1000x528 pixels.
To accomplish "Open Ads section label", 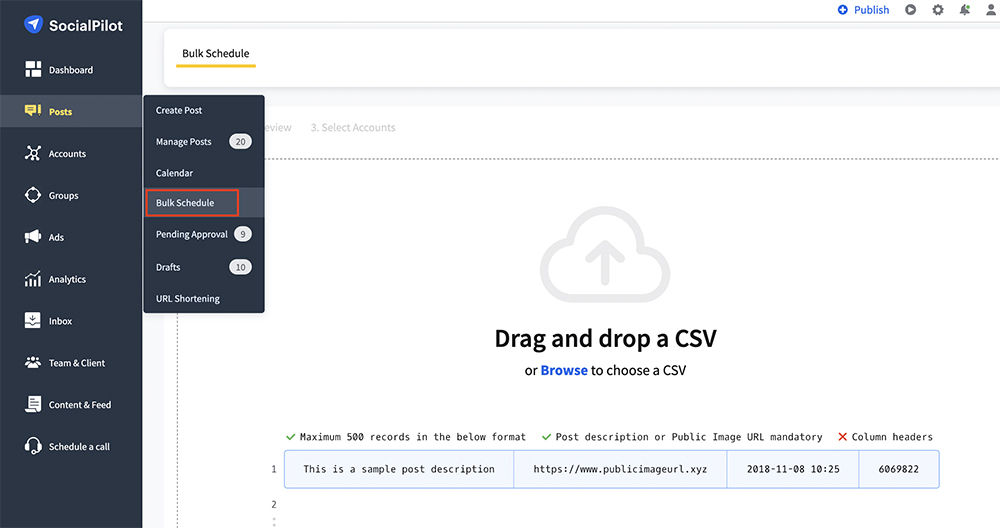I will click(56, 237).
